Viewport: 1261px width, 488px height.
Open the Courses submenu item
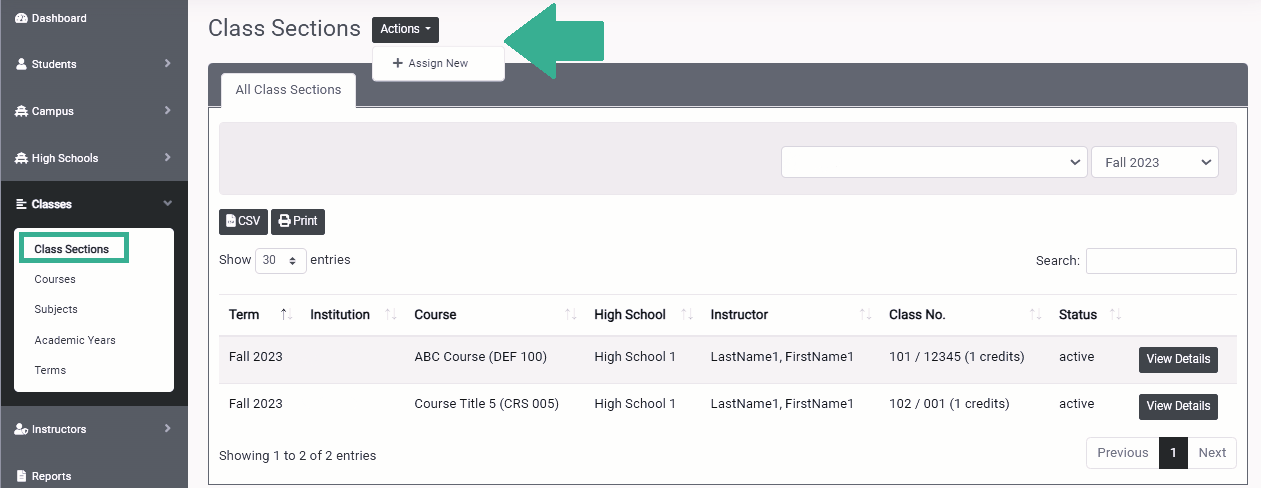click(x=55, y=279)
